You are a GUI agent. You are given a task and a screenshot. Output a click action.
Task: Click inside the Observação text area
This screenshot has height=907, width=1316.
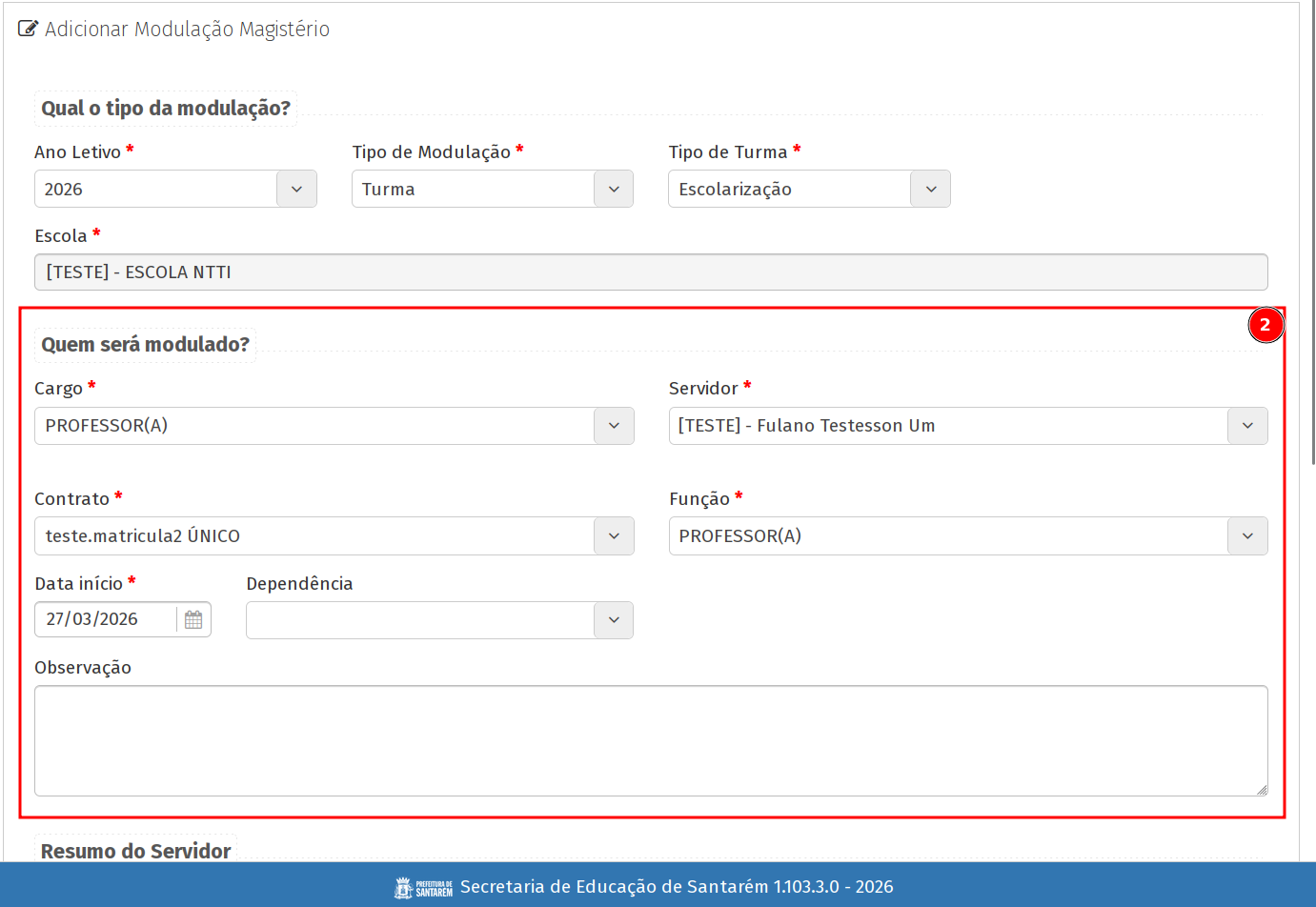point(651,740)
